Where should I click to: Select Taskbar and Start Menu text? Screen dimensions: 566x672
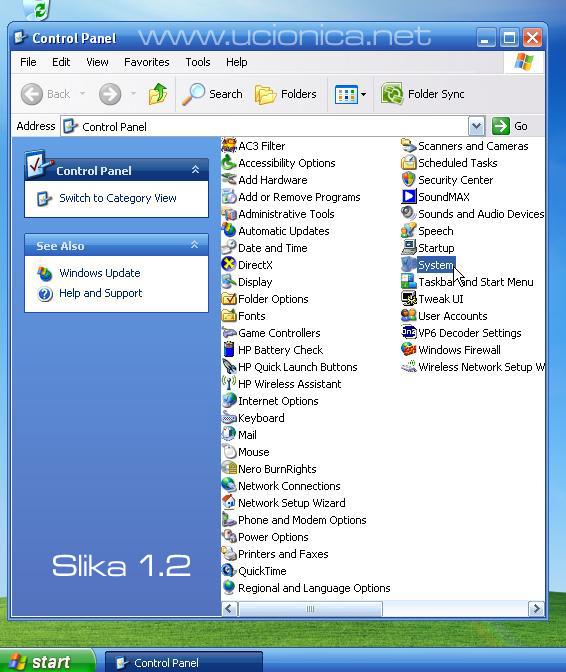pos(476,282)
